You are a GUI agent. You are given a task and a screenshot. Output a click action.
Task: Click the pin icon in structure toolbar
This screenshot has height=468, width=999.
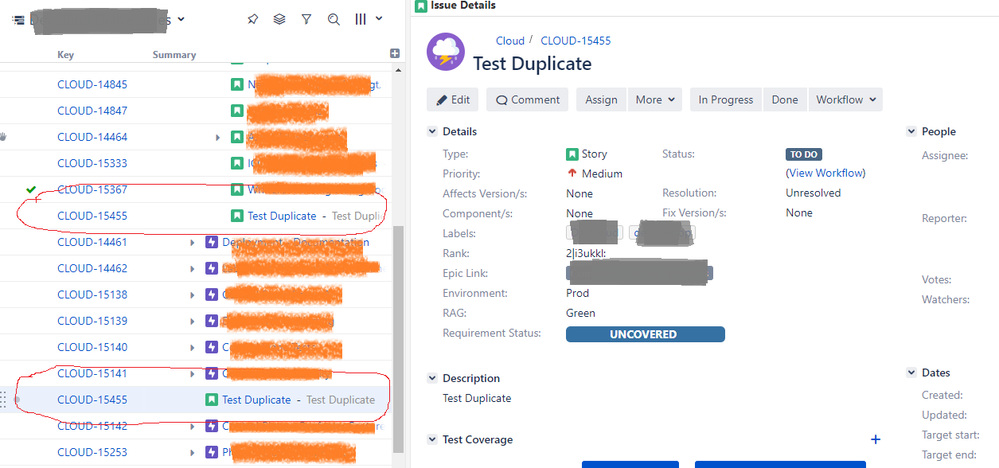point(252,19)
